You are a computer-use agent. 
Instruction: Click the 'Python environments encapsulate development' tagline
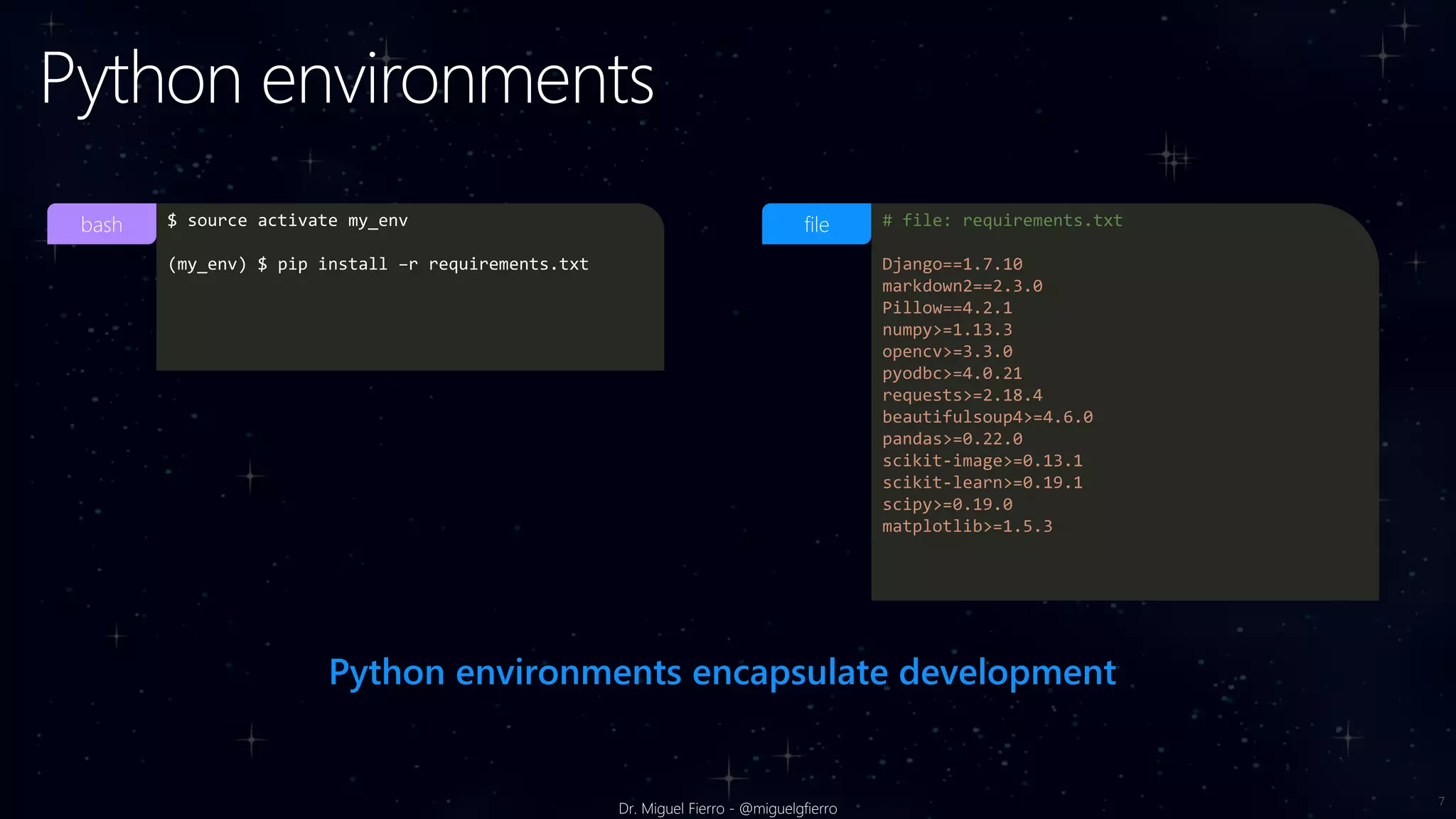pyautogui.click(x=722, y=673)
